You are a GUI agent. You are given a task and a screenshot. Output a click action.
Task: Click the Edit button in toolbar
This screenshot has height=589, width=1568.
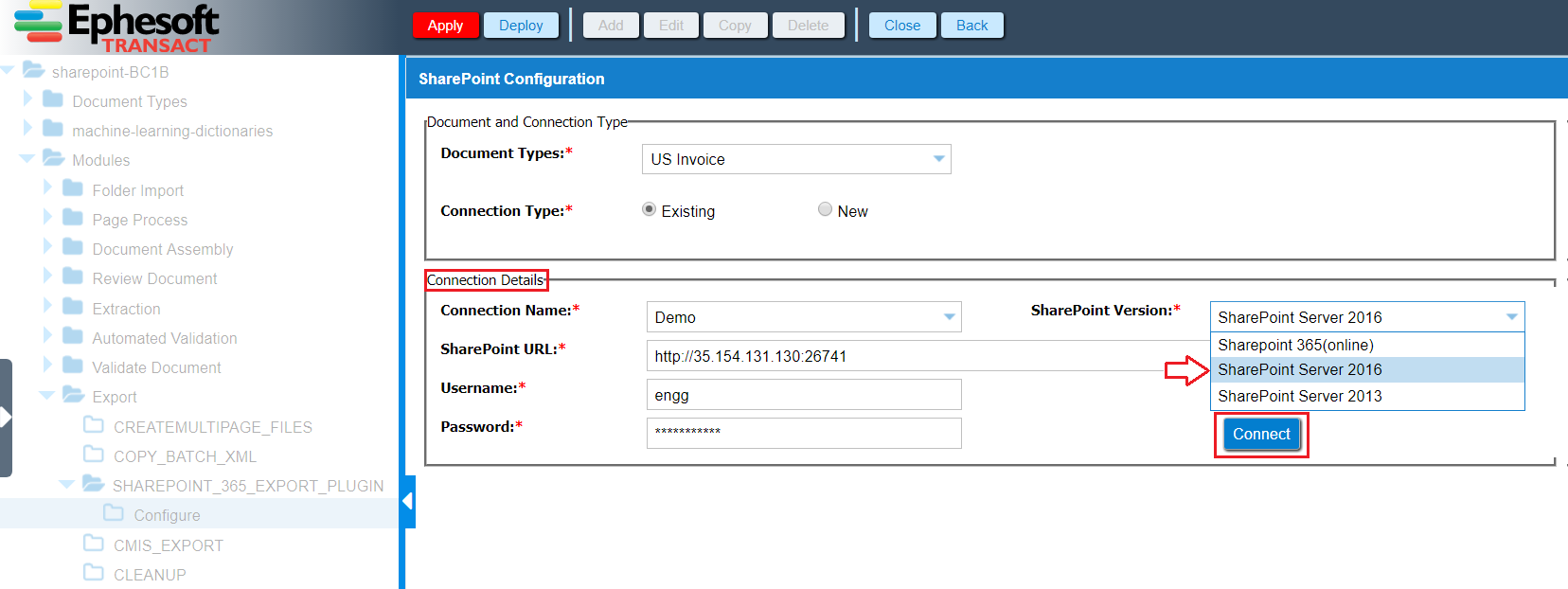point(671,26)
